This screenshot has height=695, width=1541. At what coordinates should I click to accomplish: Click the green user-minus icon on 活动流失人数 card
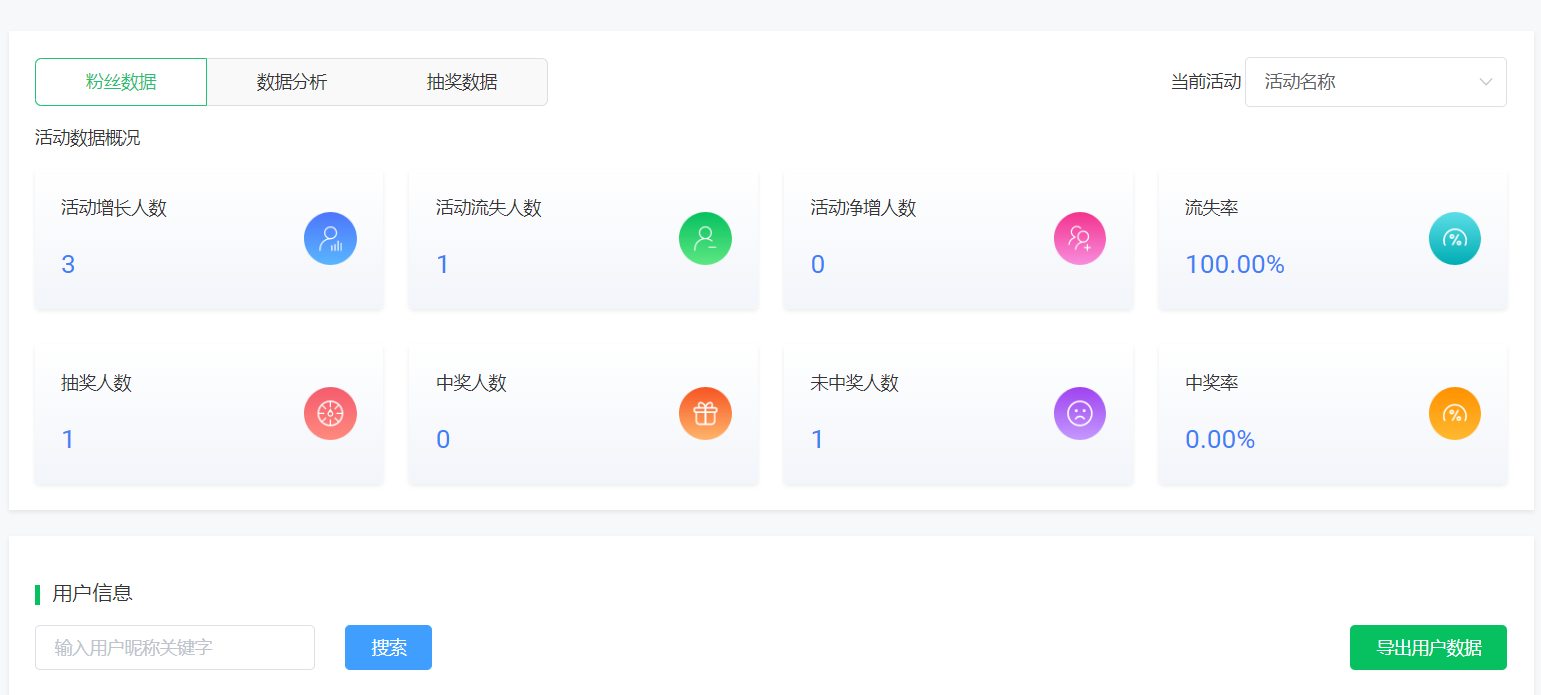pos(705,238)
